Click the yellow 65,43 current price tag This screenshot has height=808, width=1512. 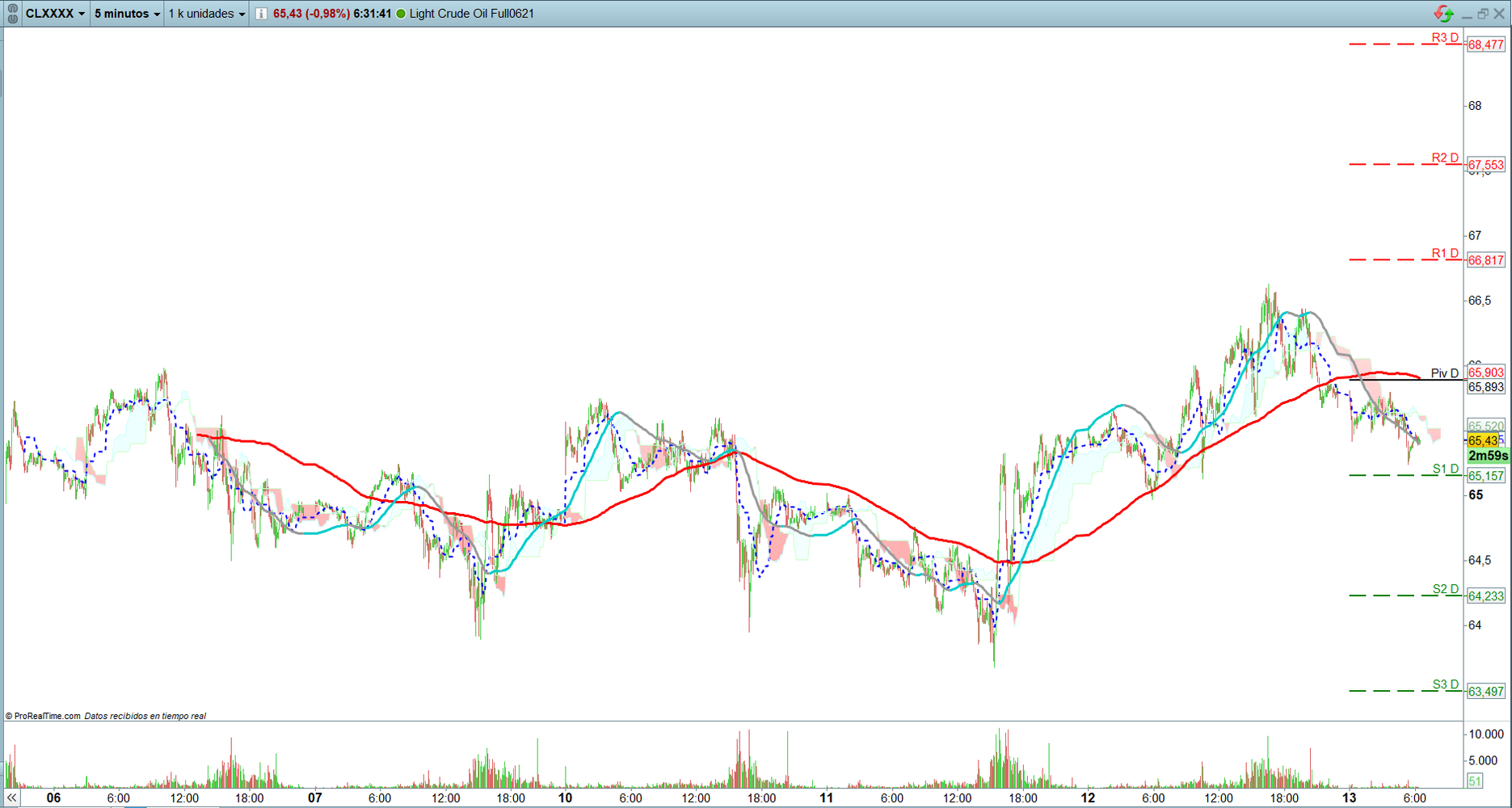1483,440
